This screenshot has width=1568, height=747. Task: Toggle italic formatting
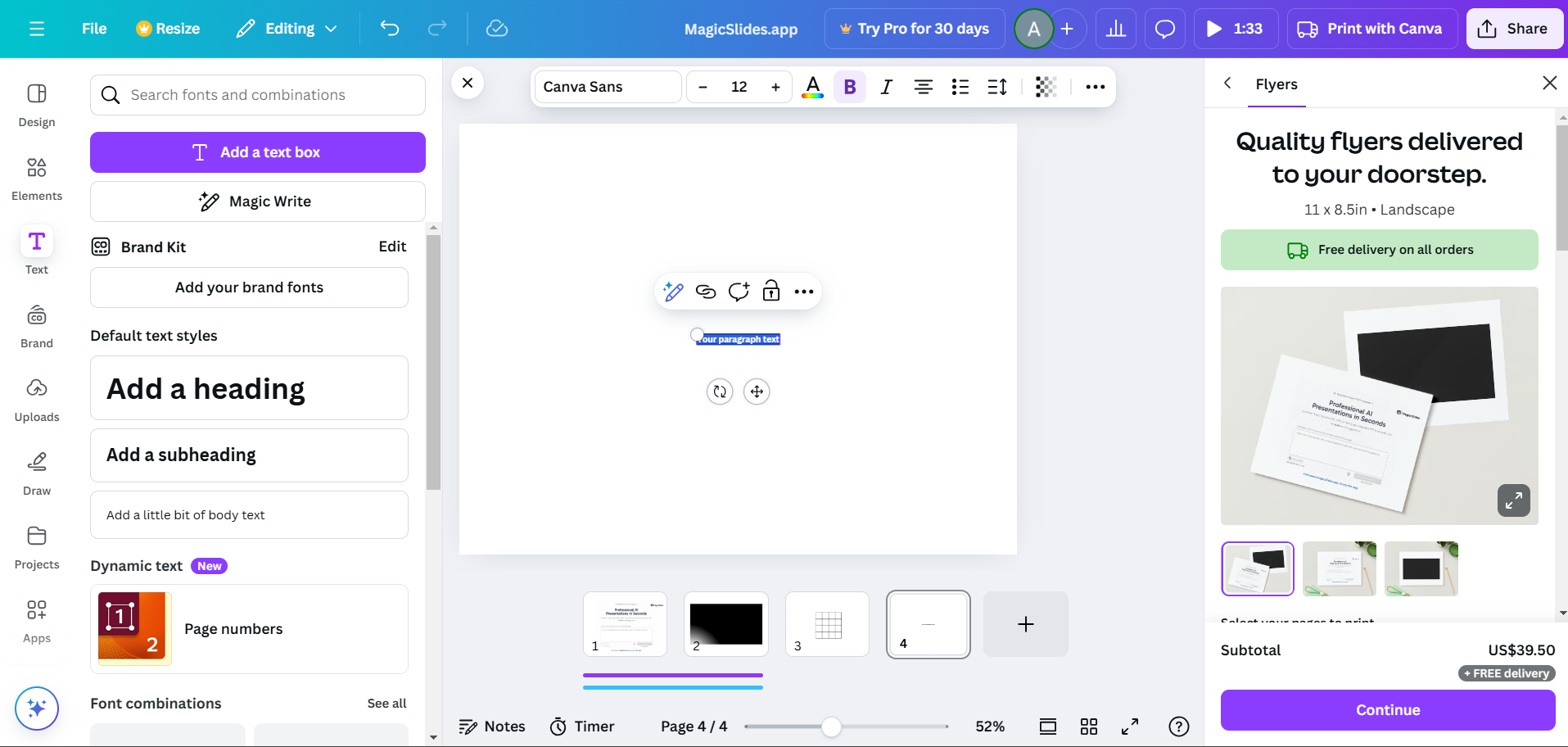tap(886, 87)
